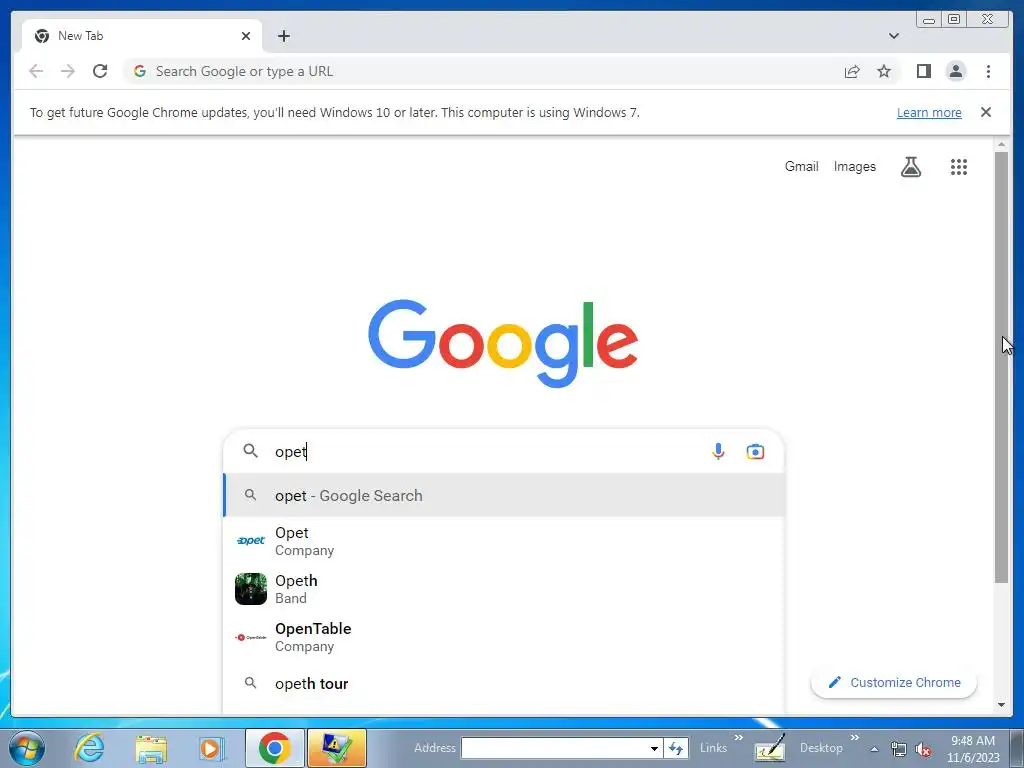Open the Windows Start menu
Image resolution: width=1024 pixels, height=768 pixels.
click(27, 747)
